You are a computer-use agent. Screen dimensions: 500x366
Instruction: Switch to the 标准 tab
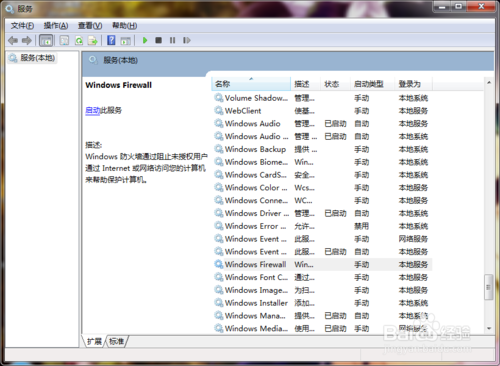(x=116, y=341)
